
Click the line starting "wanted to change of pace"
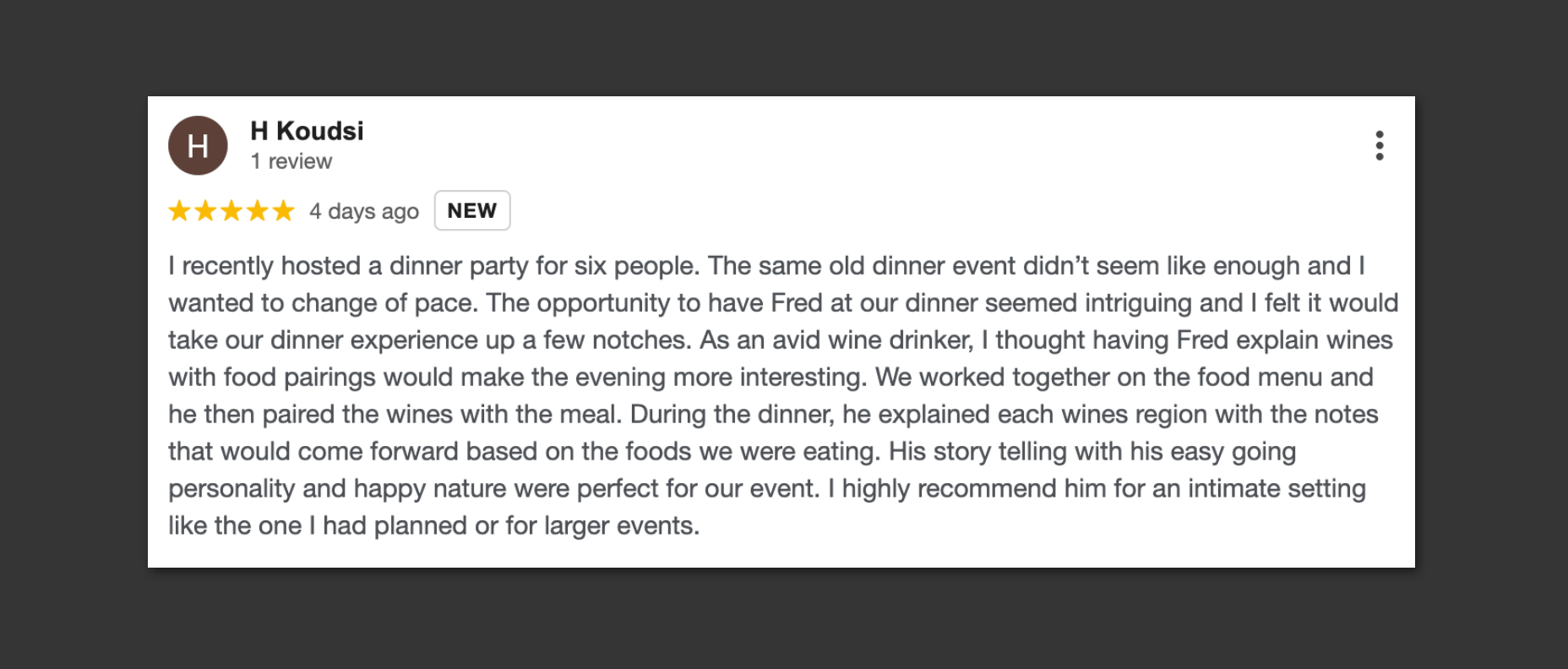(783, 303)
